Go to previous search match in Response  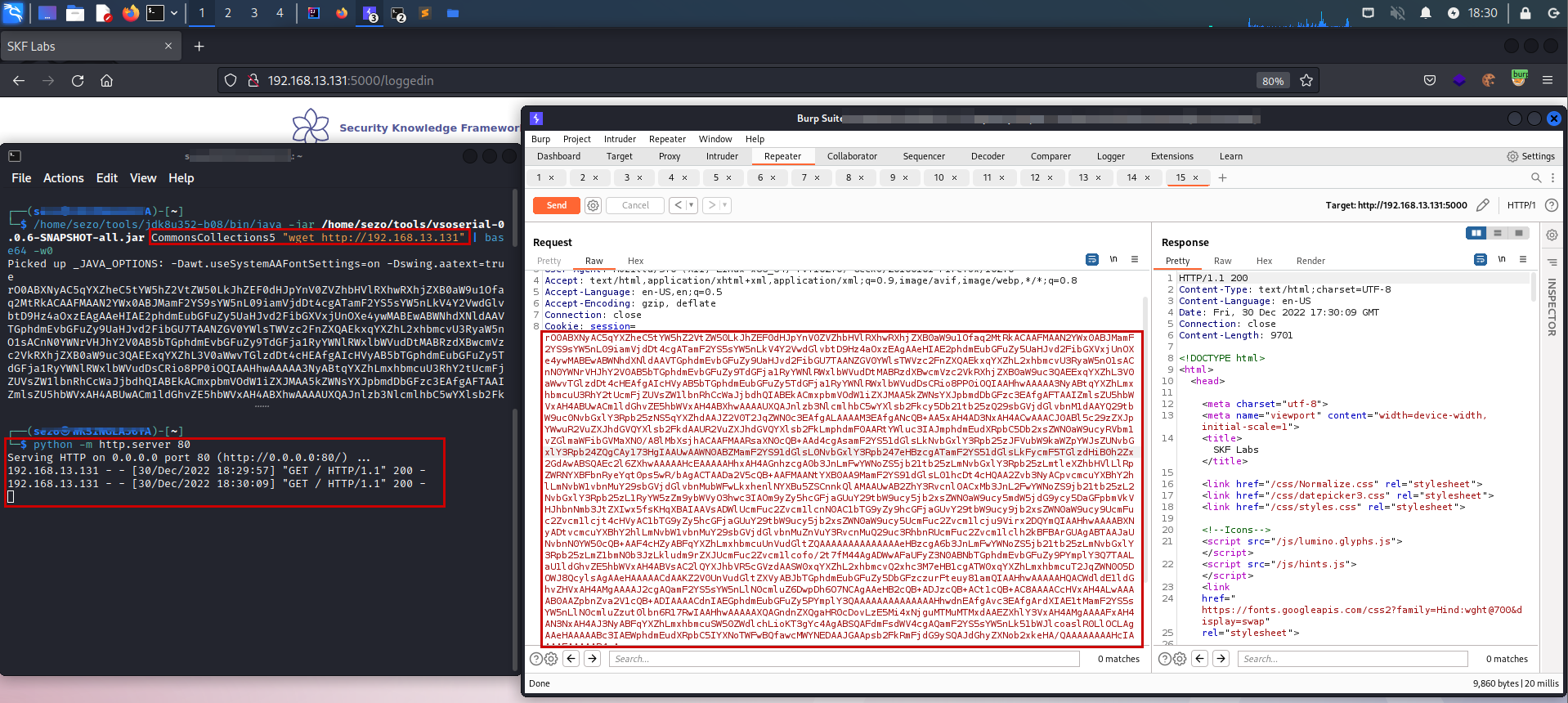(1200, 659)
